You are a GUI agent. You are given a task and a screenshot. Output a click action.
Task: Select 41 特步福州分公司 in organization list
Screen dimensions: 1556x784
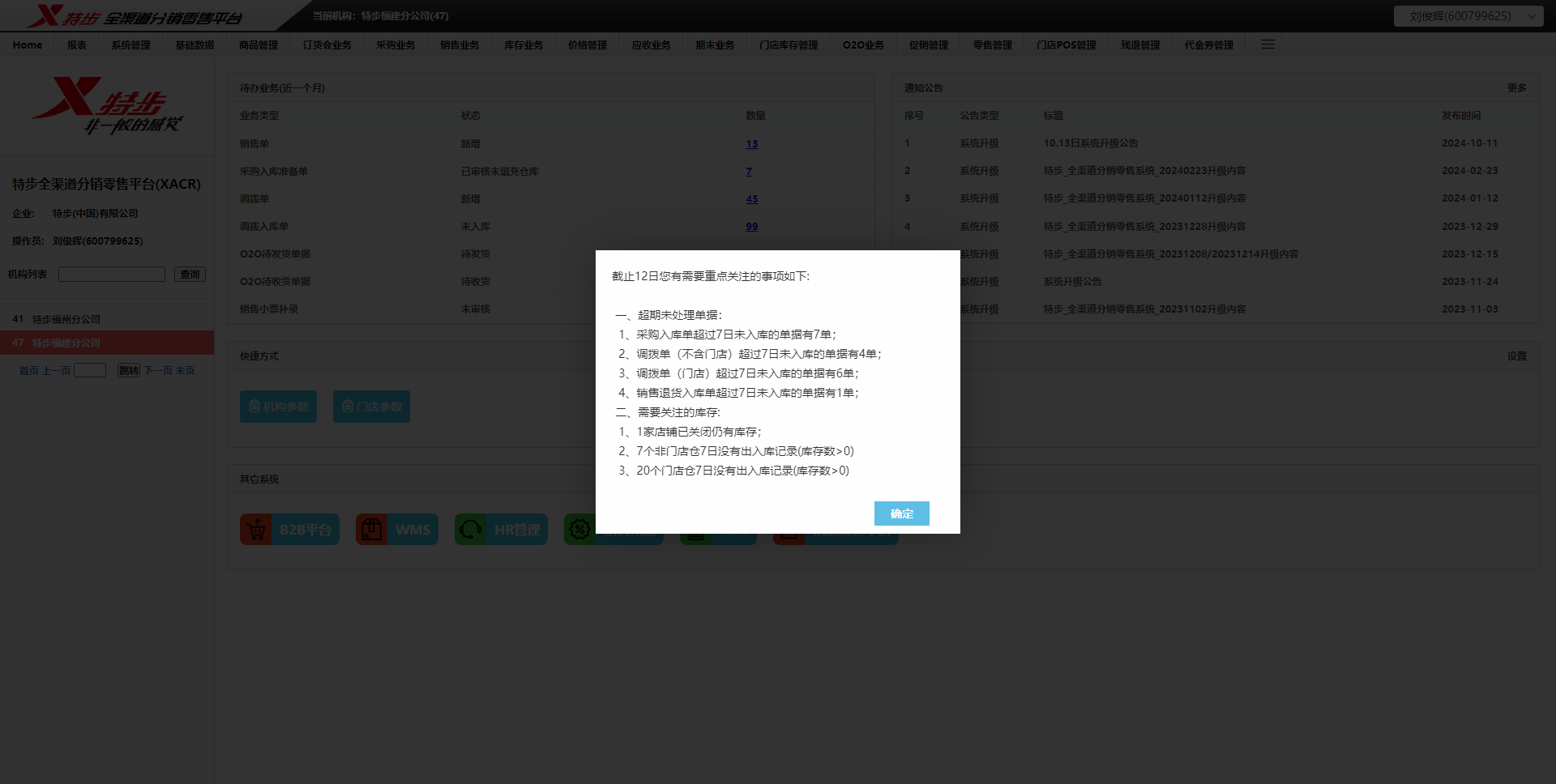coord(107,319)
